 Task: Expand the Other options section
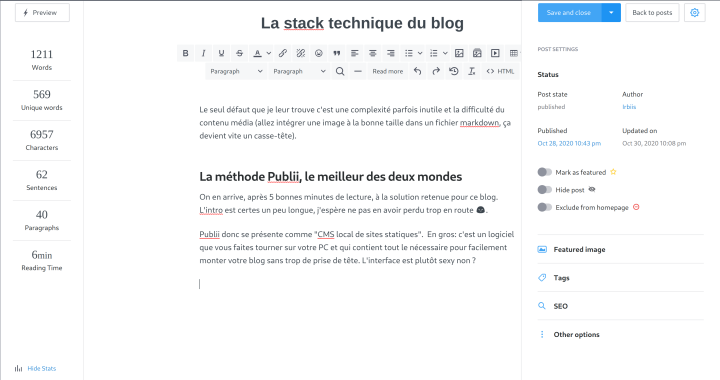point(620,335)
